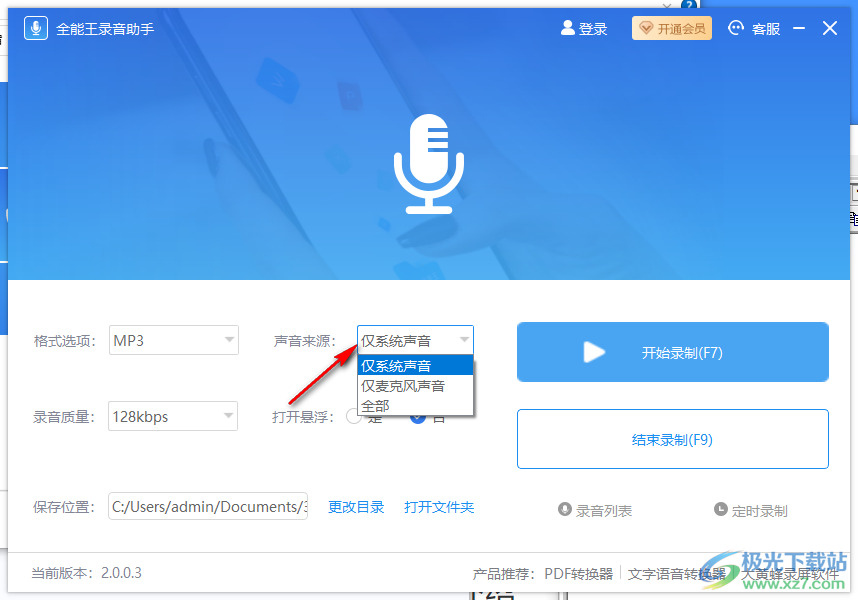
Task: Click the microphone logo in the title bar
Action: coord(35,27)
